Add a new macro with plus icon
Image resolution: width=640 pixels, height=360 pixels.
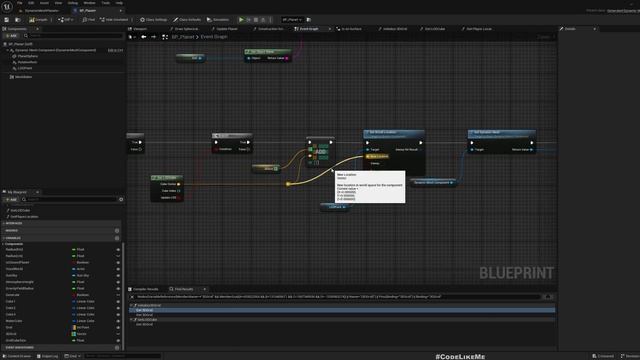117,231
